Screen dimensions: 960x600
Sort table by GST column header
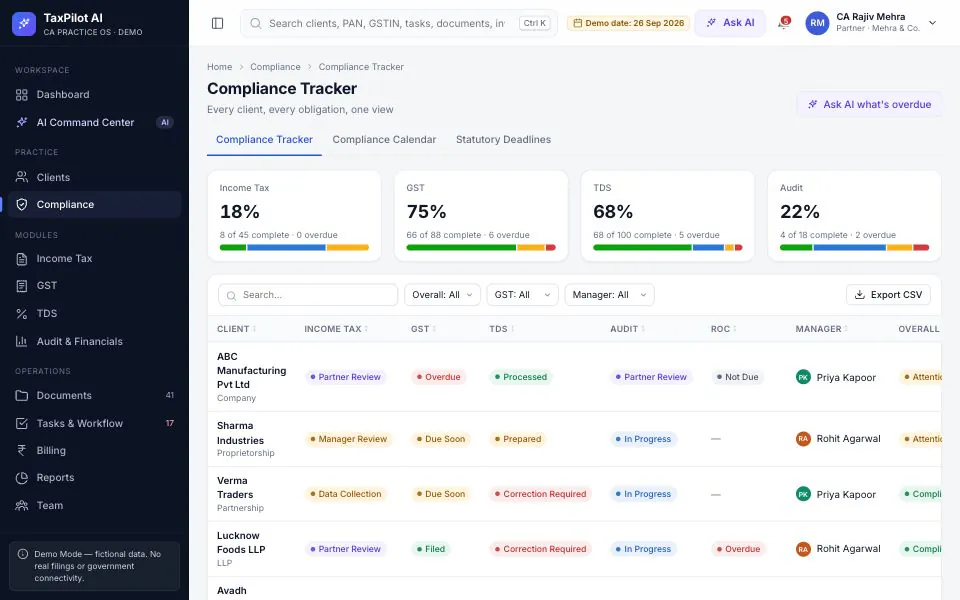423,329
